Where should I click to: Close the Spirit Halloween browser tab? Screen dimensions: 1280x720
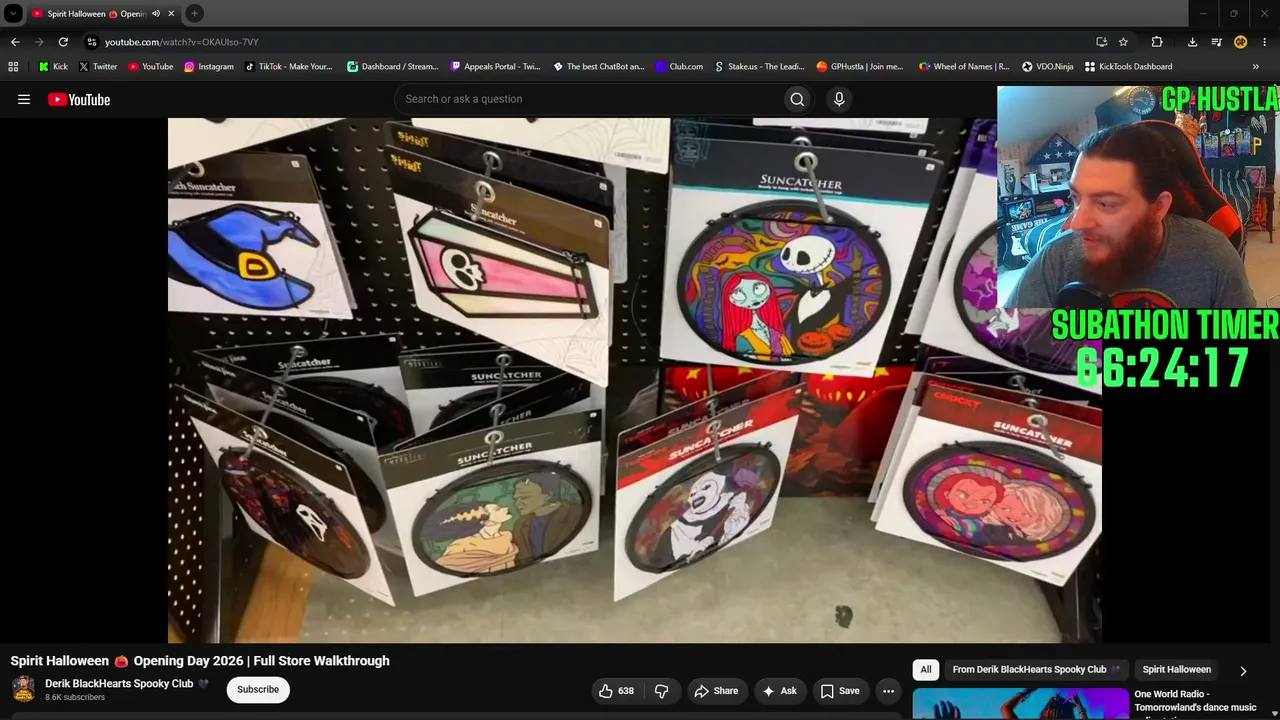tap(172, 14)
